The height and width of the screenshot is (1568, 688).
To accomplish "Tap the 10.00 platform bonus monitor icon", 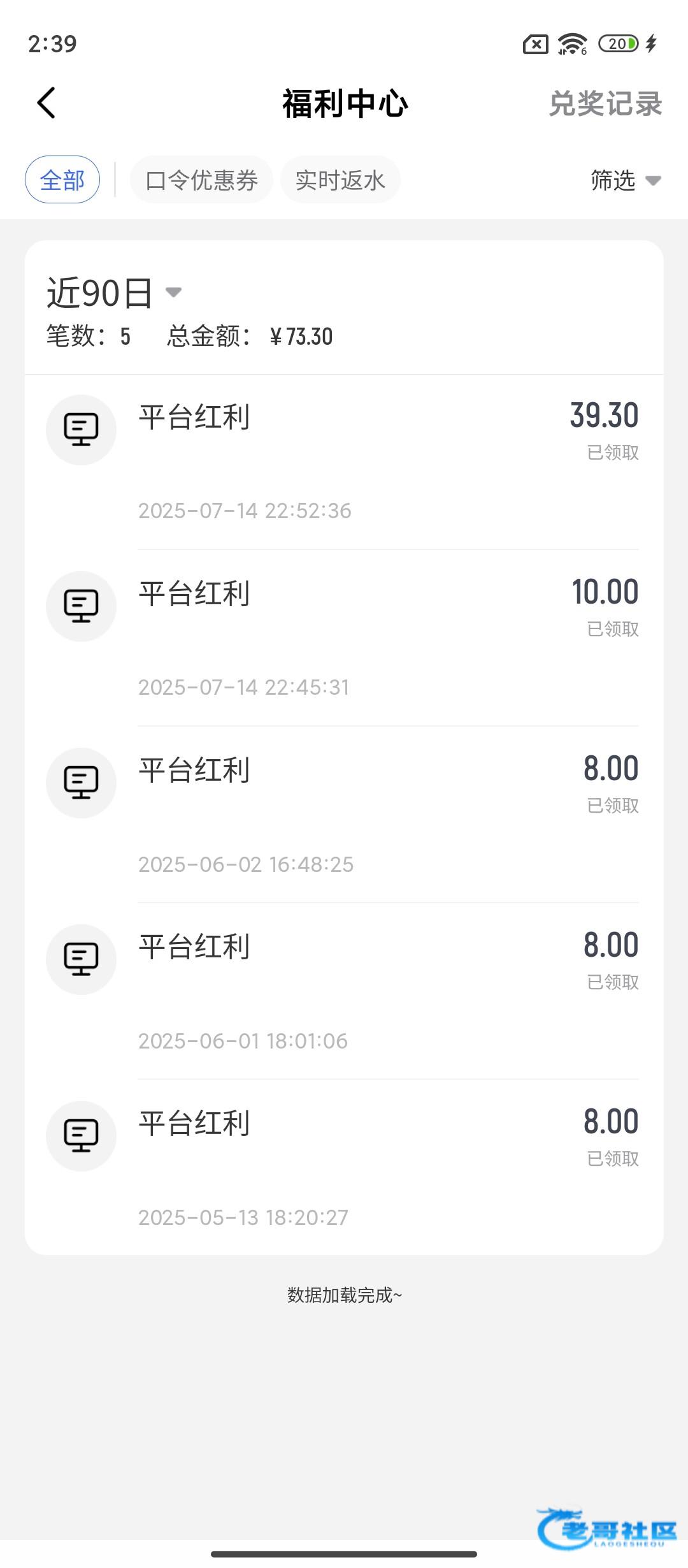I will (x=81, y=606).
